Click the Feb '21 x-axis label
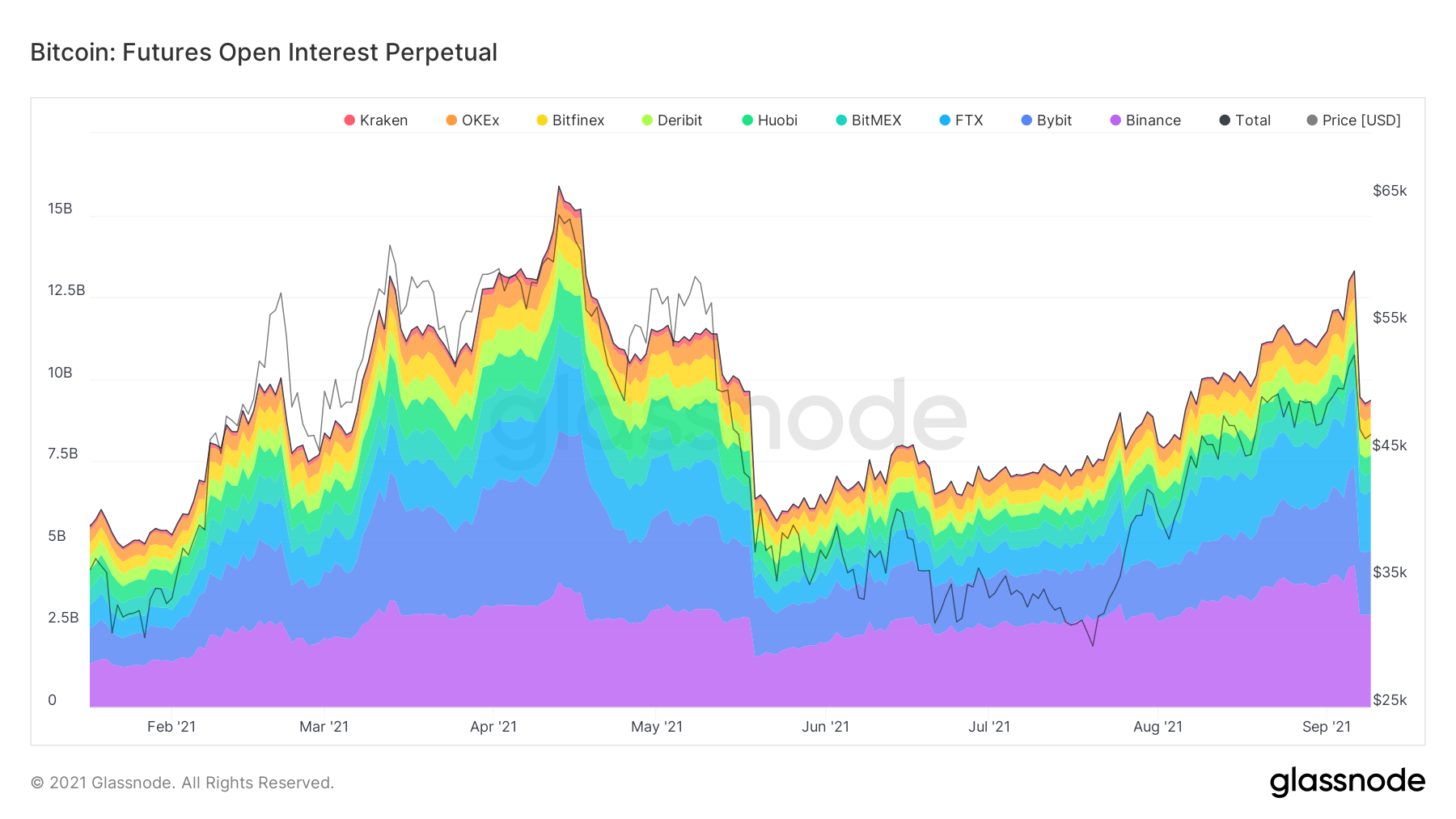Screen dimensions: 1456x819 tap(171, 727)
